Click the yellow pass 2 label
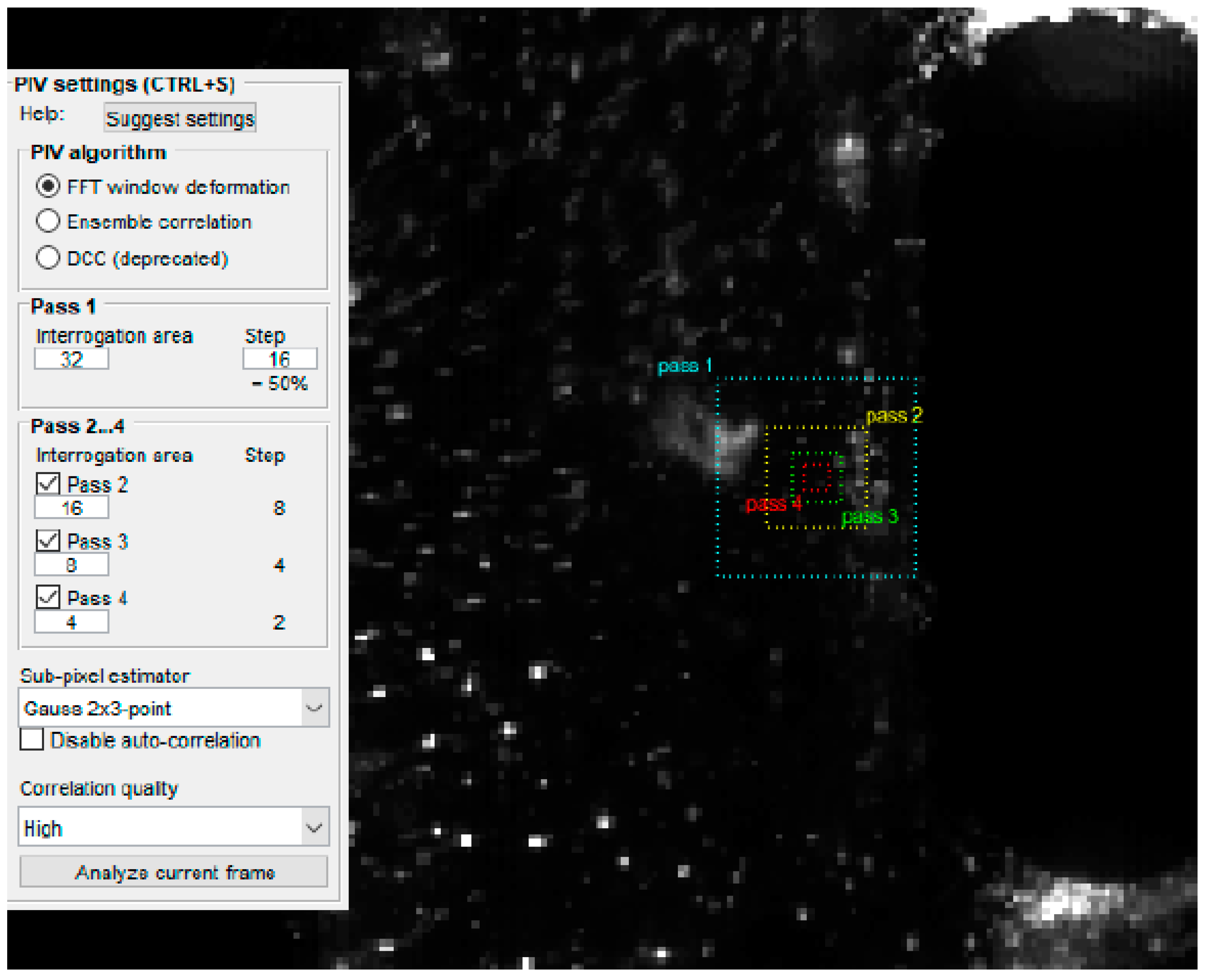The width and height of the screenshot is (1209, 980). 895,416
